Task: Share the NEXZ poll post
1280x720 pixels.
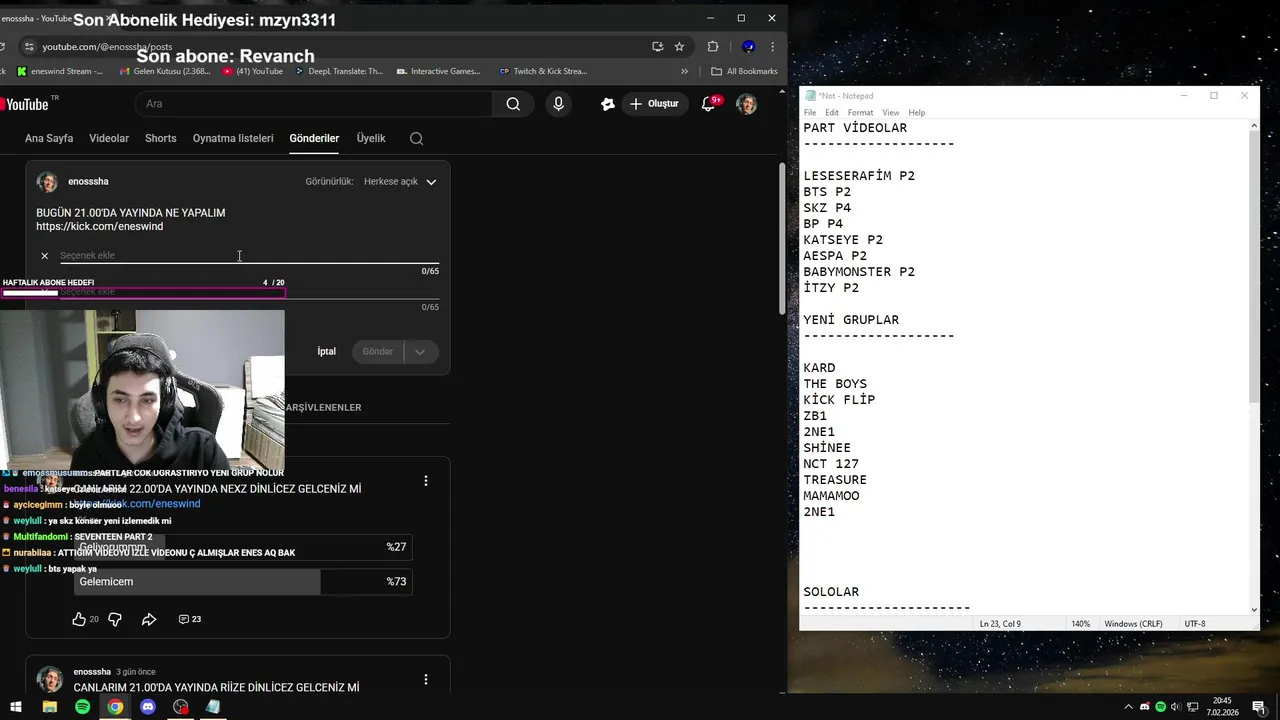Action: click(149, 619)
